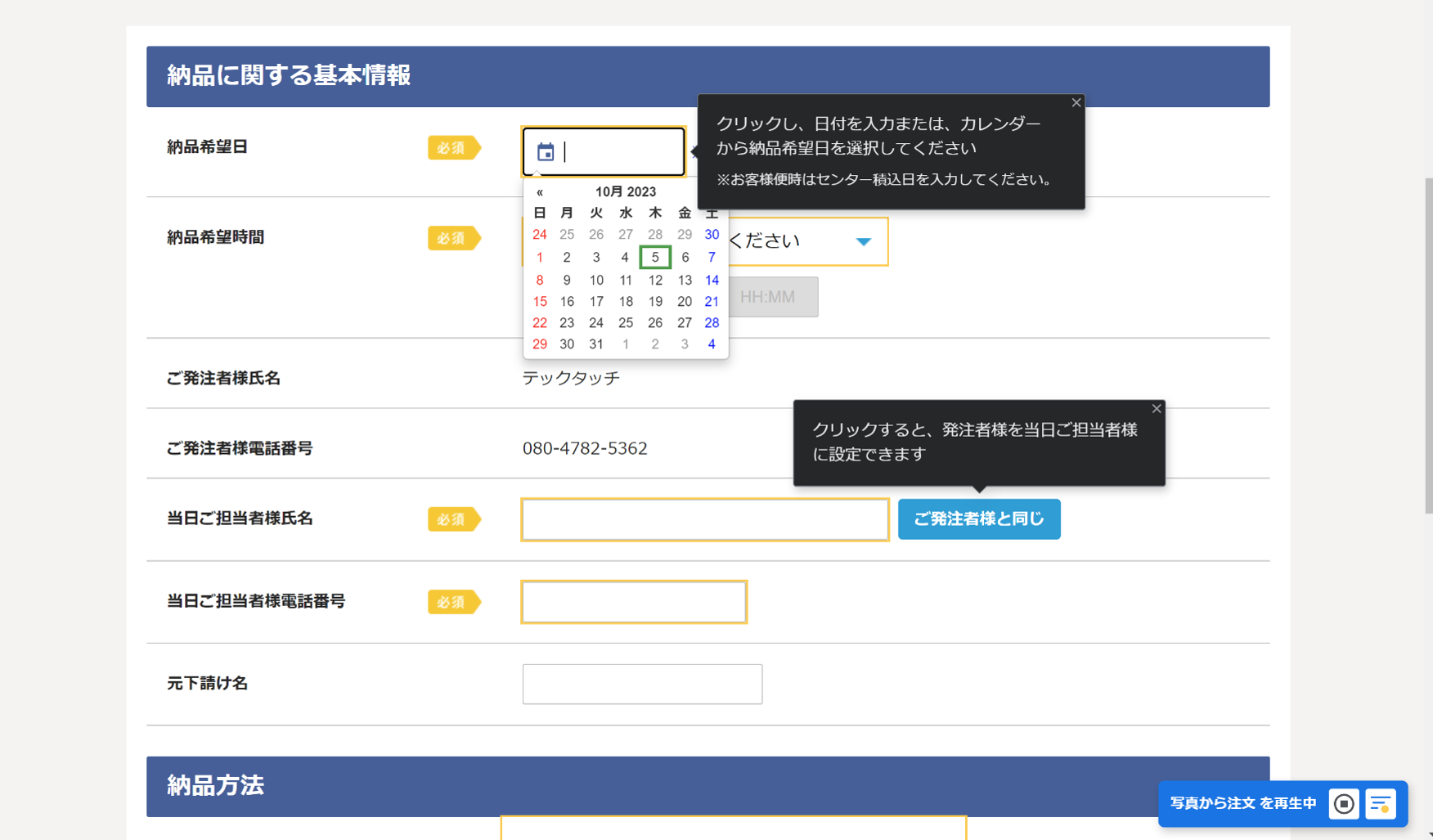Screen dimensions: 1433x840
Task: Click the blue dropdown triangle
Action: point(865,241)
